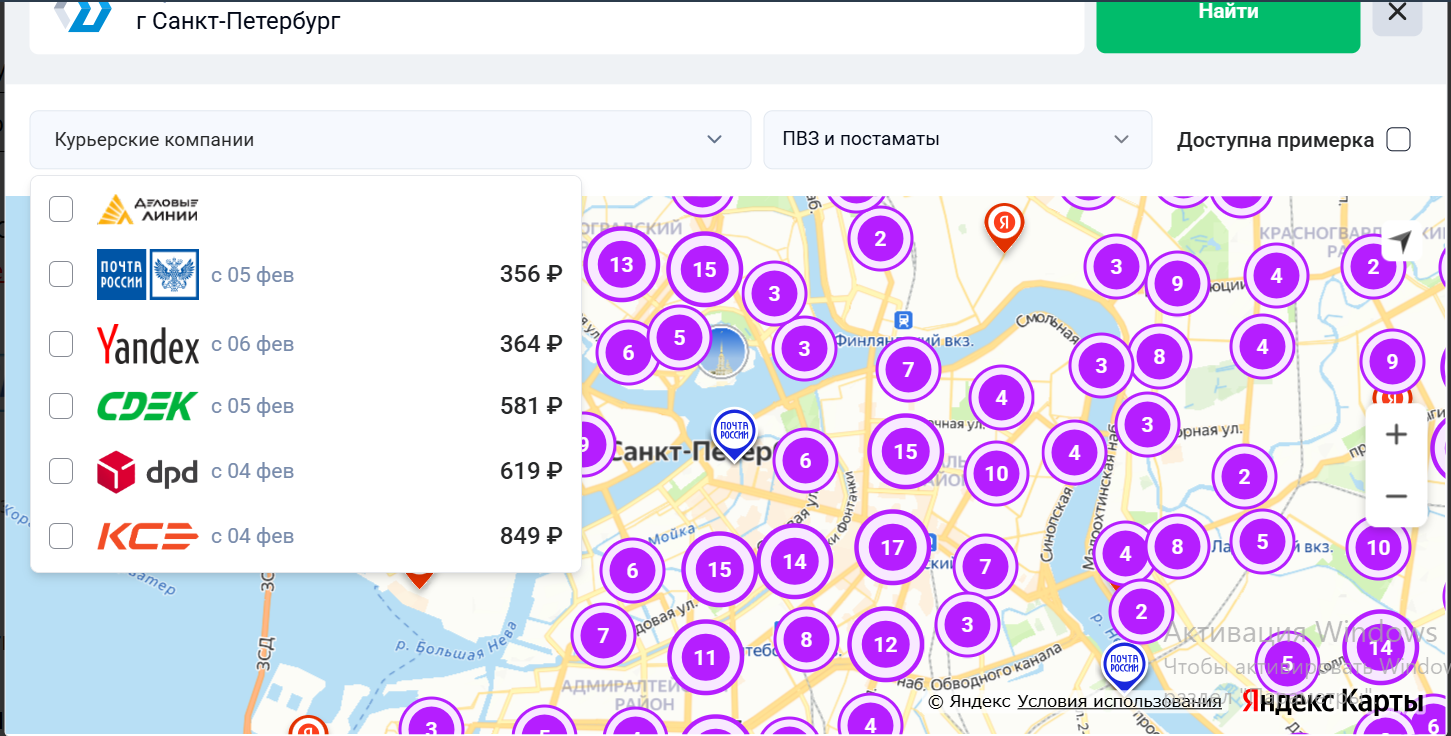Zoom in the map with plus button
Screen dimensions: 1451x736
pyautogui.click(x=1396, y=435)
